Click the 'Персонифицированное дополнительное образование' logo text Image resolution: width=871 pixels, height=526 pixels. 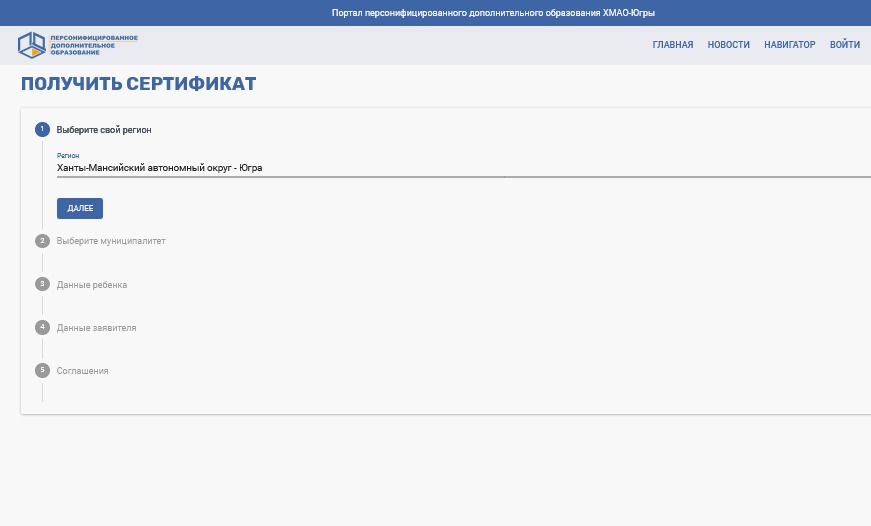click(94, 45)
